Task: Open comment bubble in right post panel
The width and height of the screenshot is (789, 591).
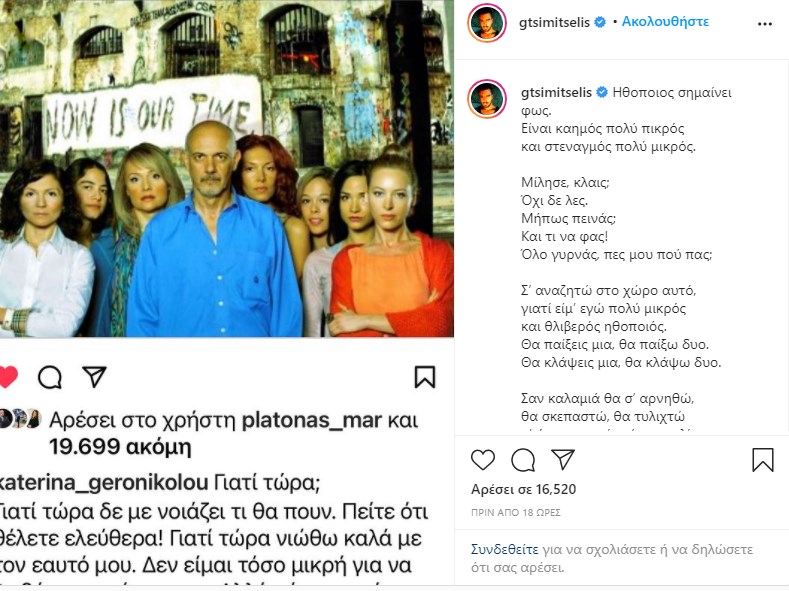Action: point(523,460)
